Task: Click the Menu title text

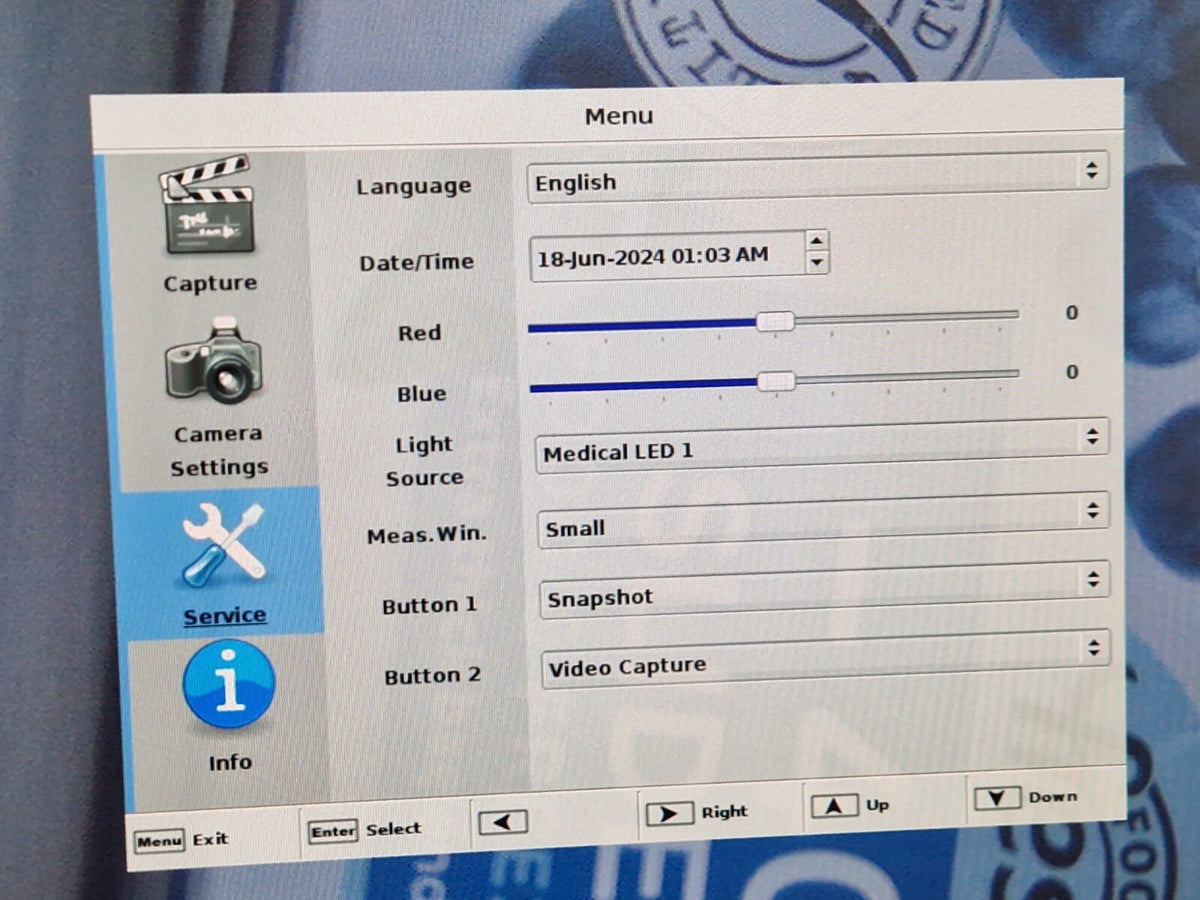Action: coord(619,116)
